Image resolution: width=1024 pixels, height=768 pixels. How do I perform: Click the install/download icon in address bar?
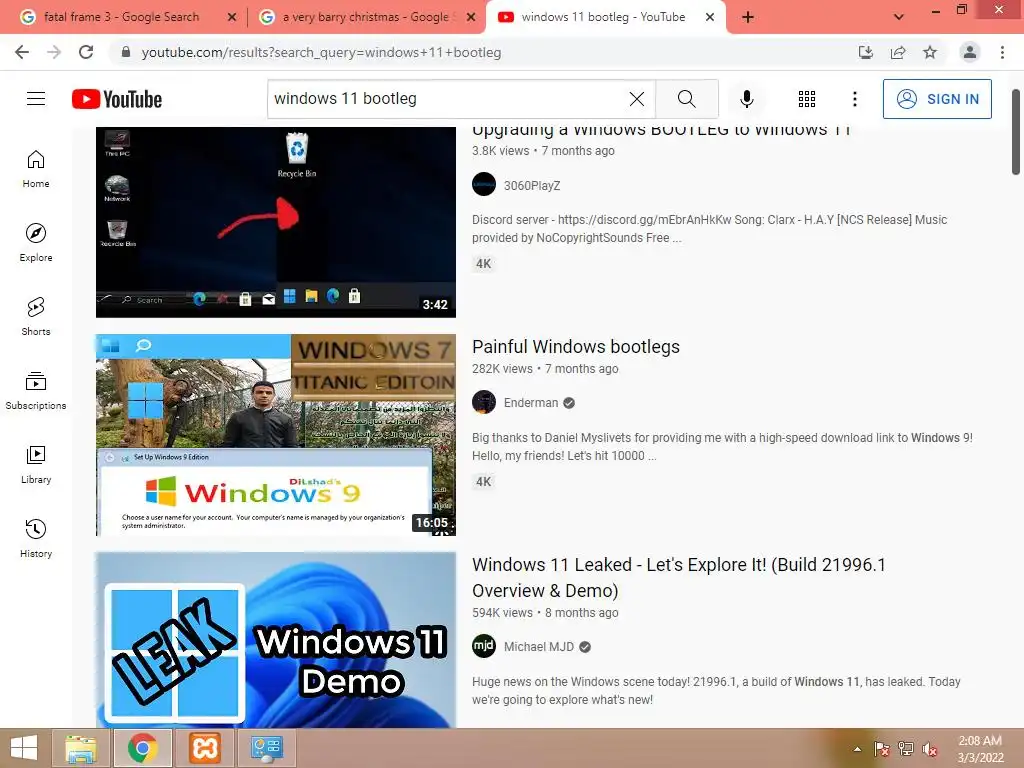866,52
